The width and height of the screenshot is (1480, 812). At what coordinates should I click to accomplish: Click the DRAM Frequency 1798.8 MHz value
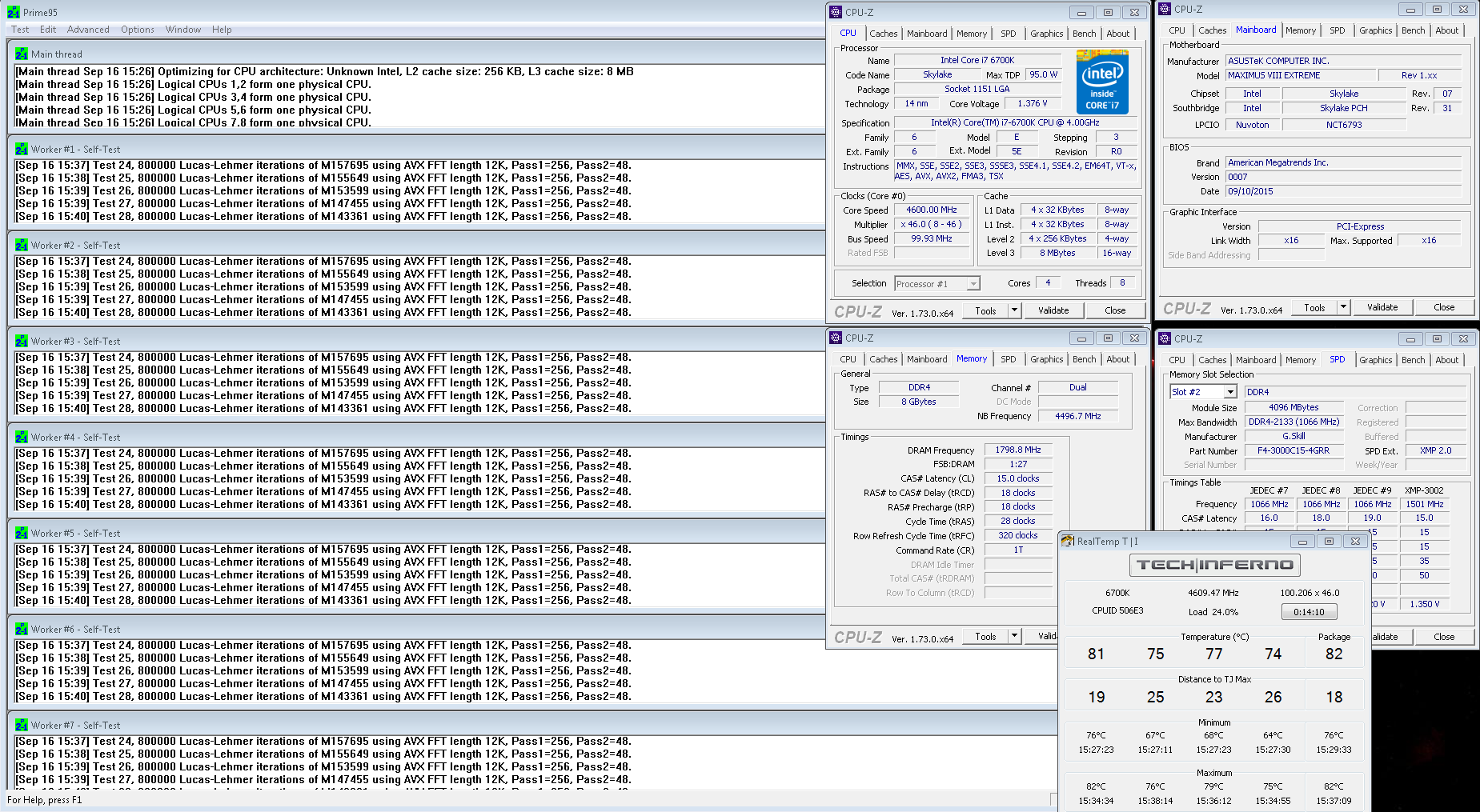(x=1018, y=450)
